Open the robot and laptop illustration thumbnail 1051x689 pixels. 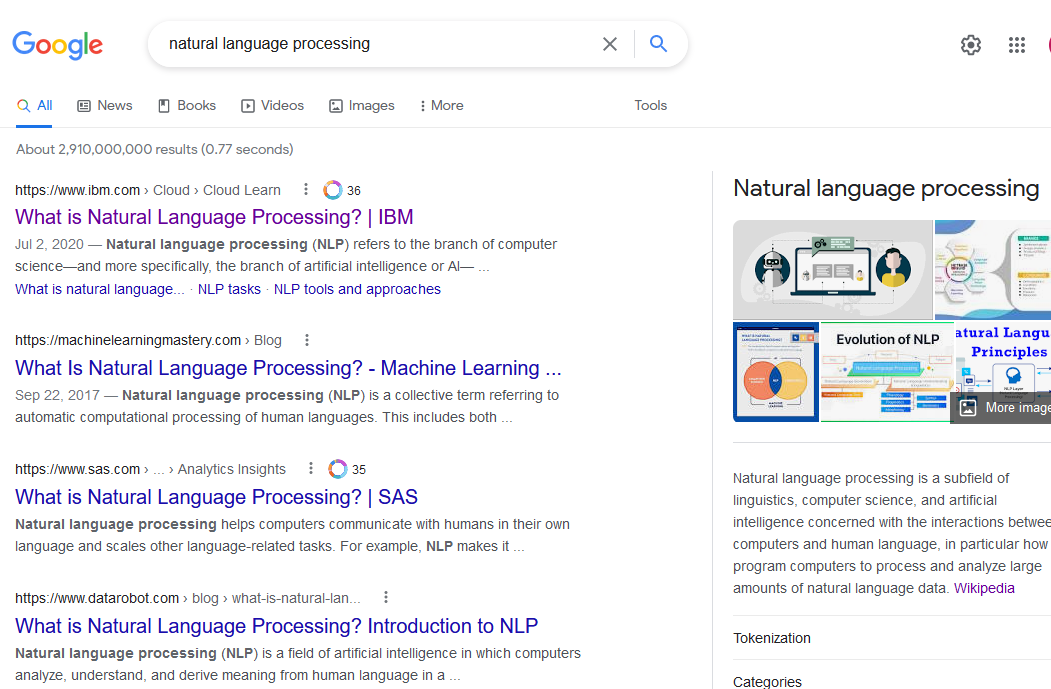coord(832,269)
